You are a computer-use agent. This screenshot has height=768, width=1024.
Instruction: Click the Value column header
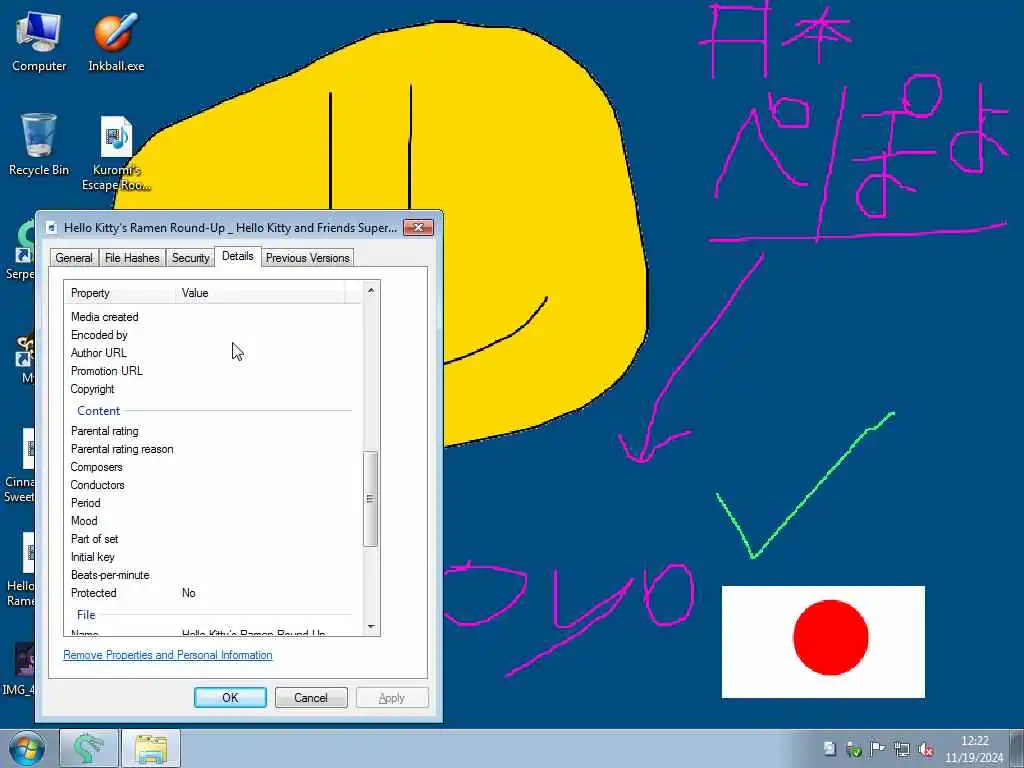click(x=261, y=293)
